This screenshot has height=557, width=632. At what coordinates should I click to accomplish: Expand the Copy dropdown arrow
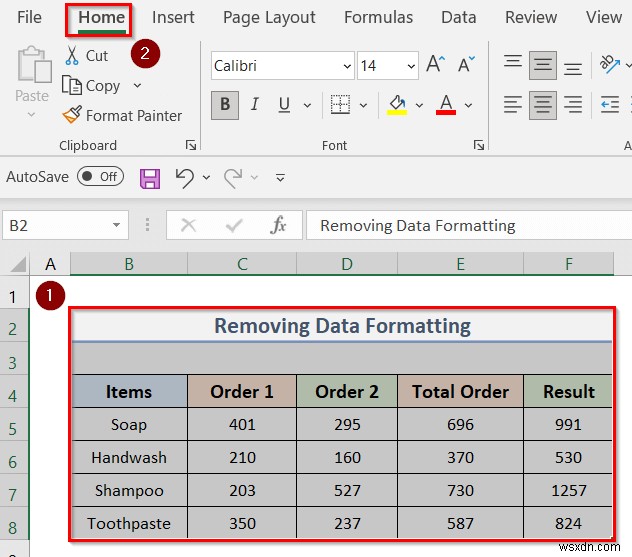click(x=137, y=85)
